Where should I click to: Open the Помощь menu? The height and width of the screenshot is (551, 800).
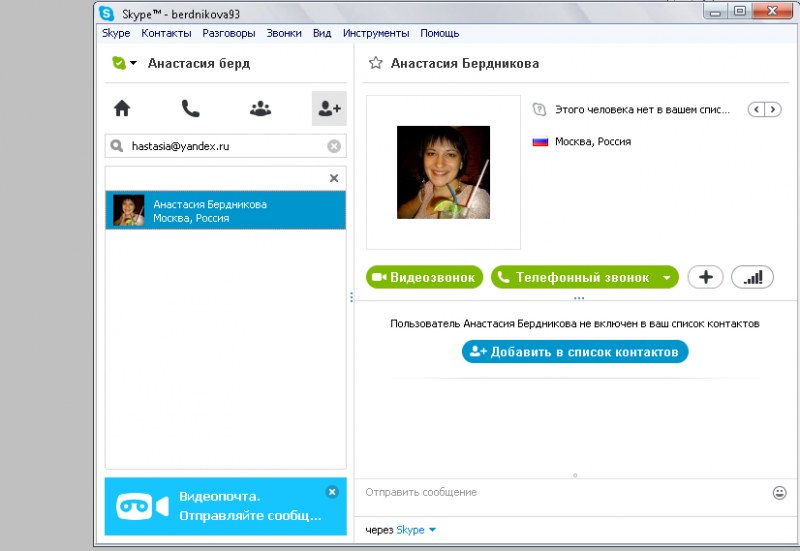click(x=440, y=33)
